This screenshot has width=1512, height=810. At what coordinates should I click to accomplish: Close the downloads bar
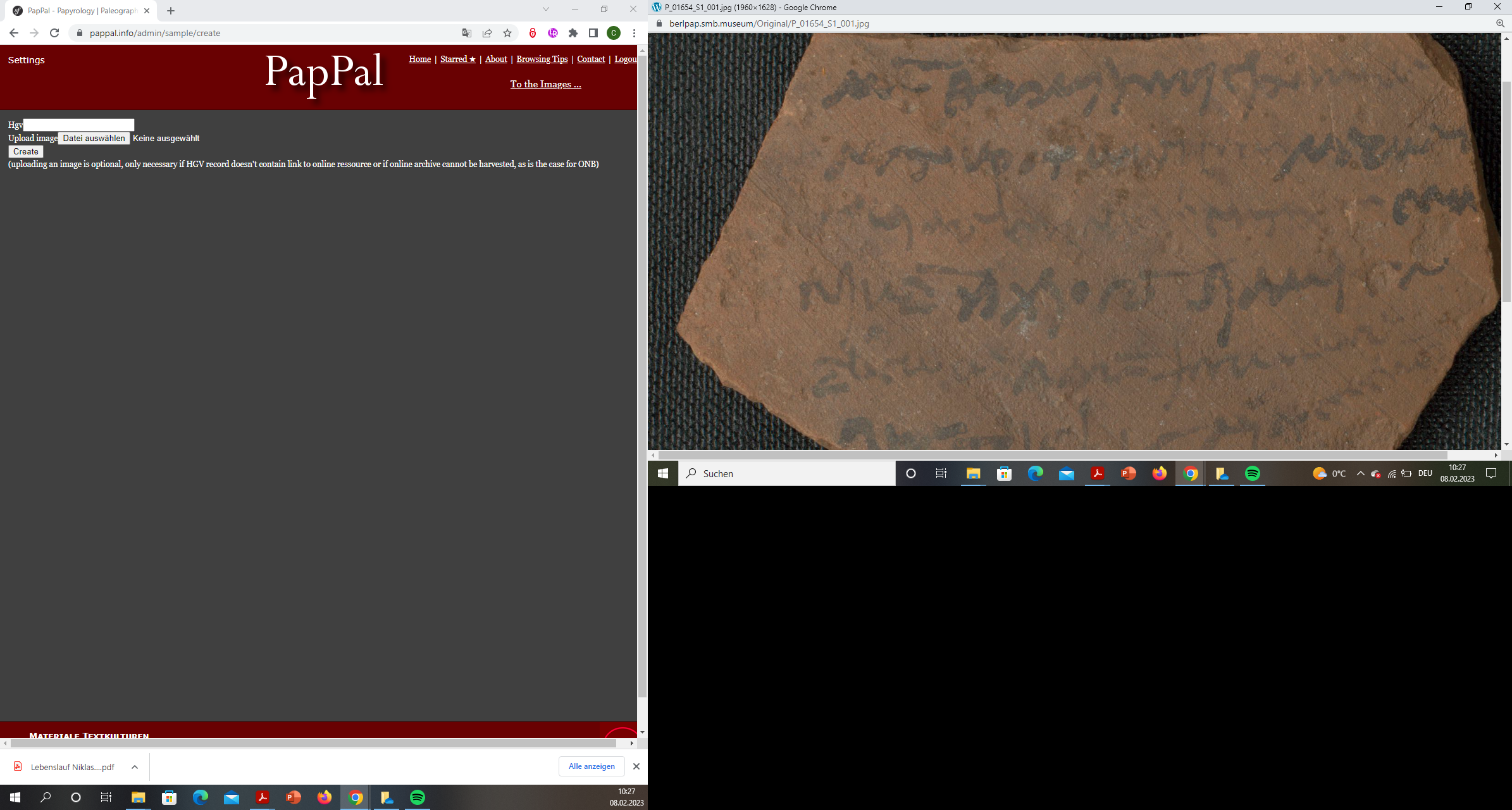point(636,766)
